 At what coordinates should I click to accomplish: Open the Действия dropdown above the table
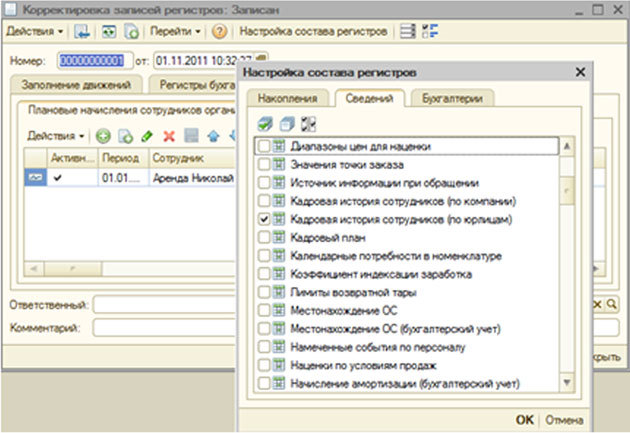[x=55, y=135]
